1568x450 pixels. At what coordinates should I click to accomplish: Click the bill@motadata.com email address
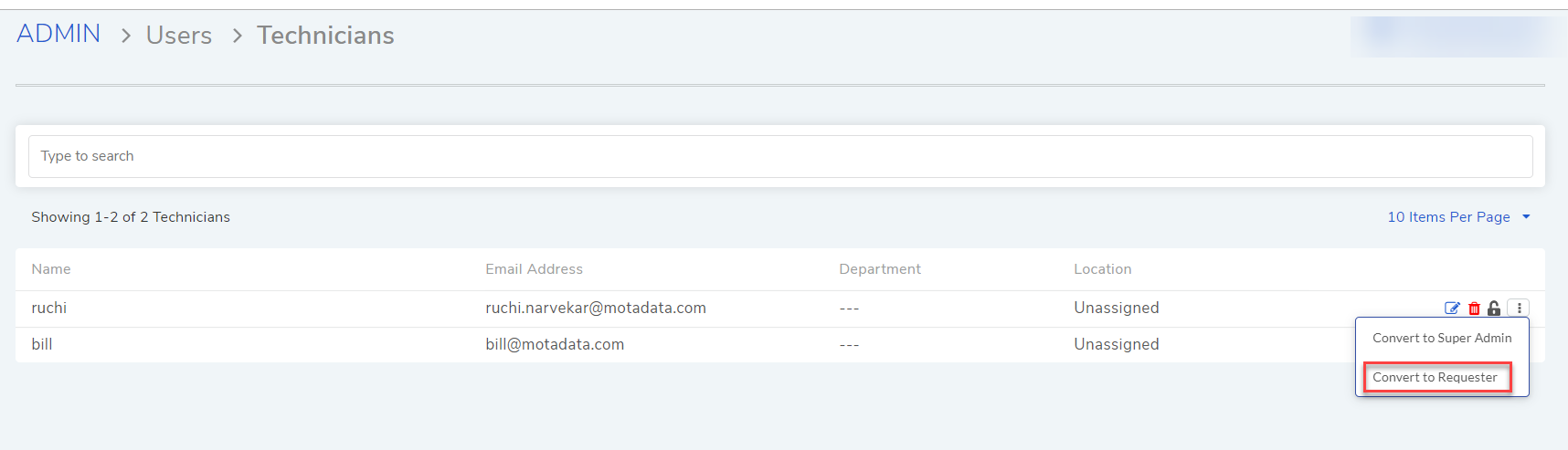pos(555,345)
